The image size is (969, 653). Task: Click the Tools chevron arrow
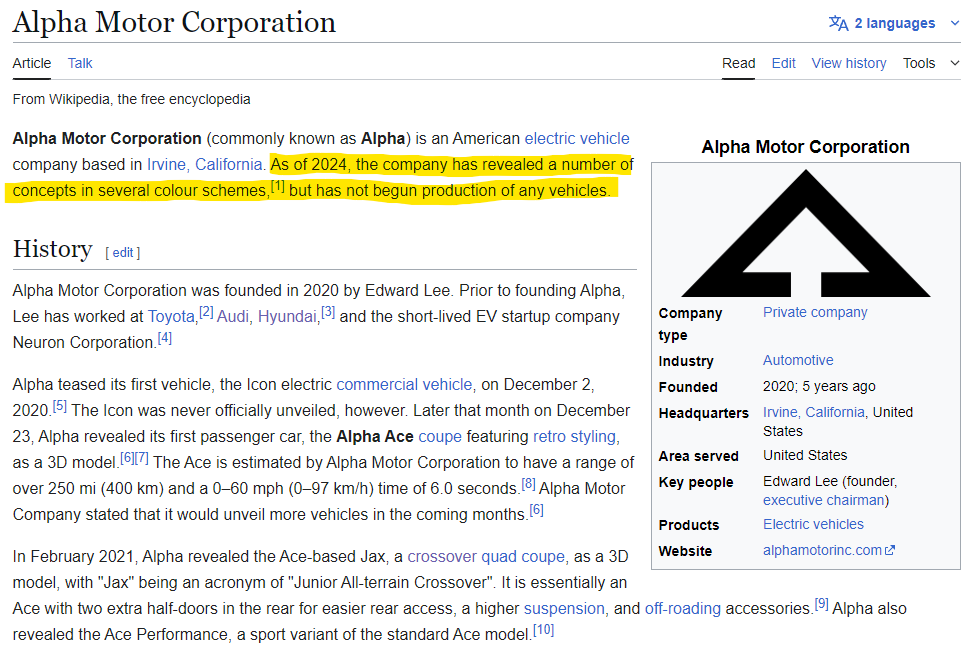(955, 63)
